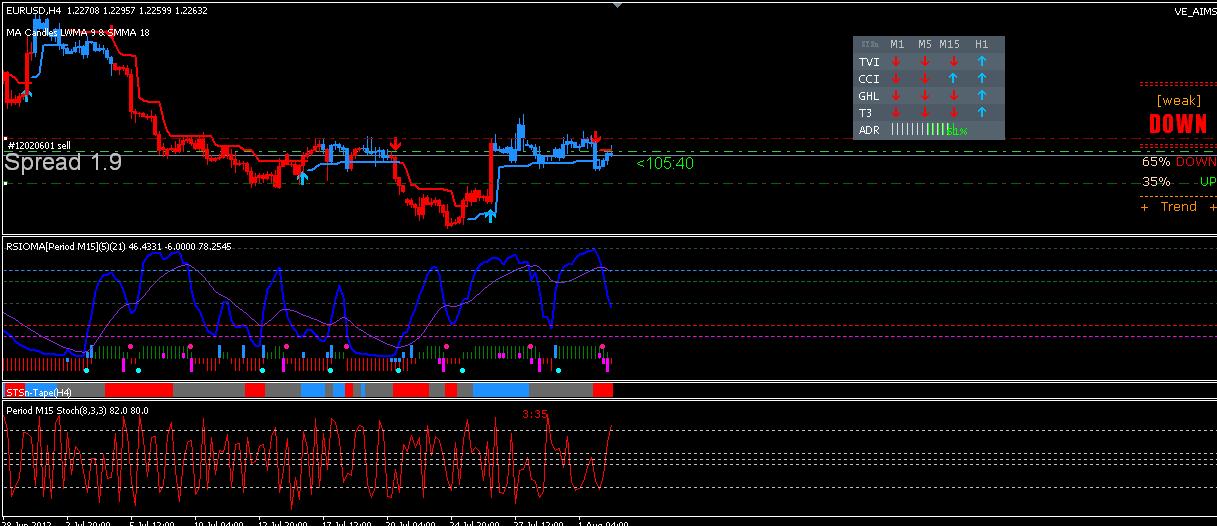Click the red 3:35 stochastic label
This screenshot has height=526, width=1217.
(533, 413)
